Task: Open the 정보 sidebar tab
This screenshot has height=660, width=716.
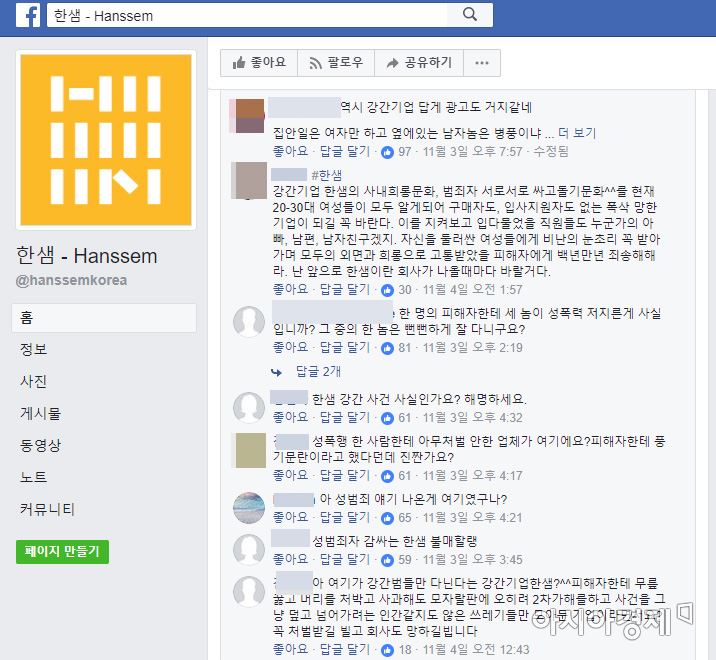Action: click(x=33, y=349)
